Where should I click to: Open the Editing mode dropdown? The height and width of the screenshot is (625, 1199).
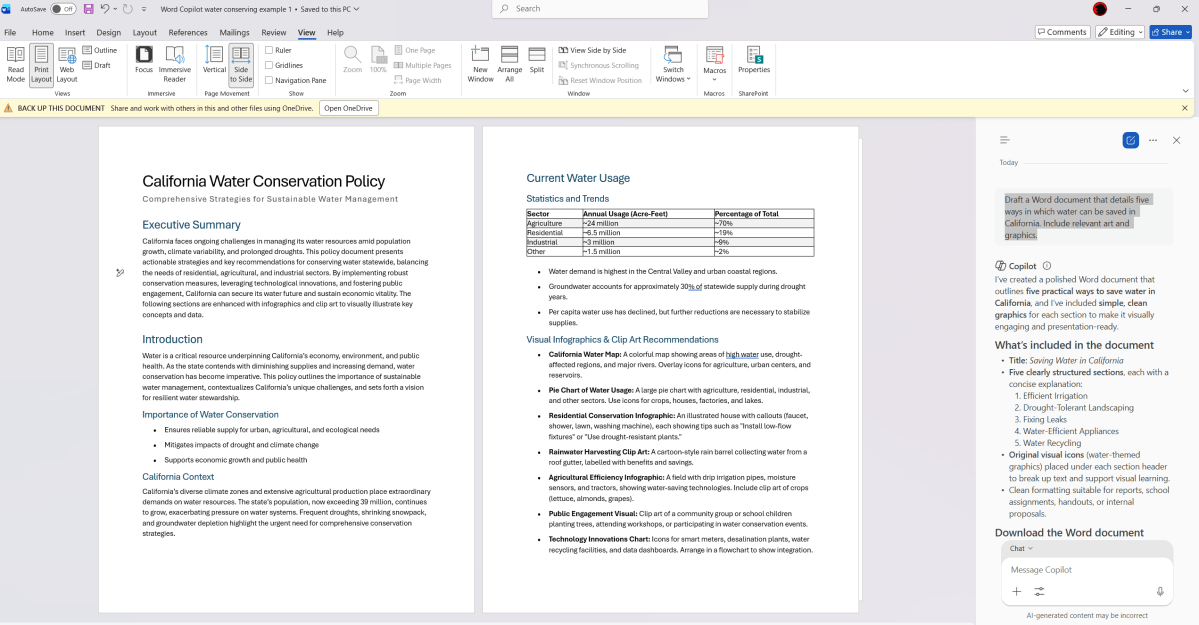click(x=1119, y=32)
